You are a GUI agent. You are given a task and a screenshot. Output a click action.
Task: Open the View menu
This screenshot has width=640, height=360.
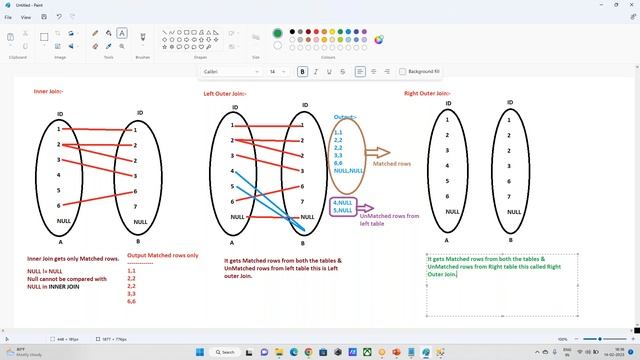coord(26,17)
